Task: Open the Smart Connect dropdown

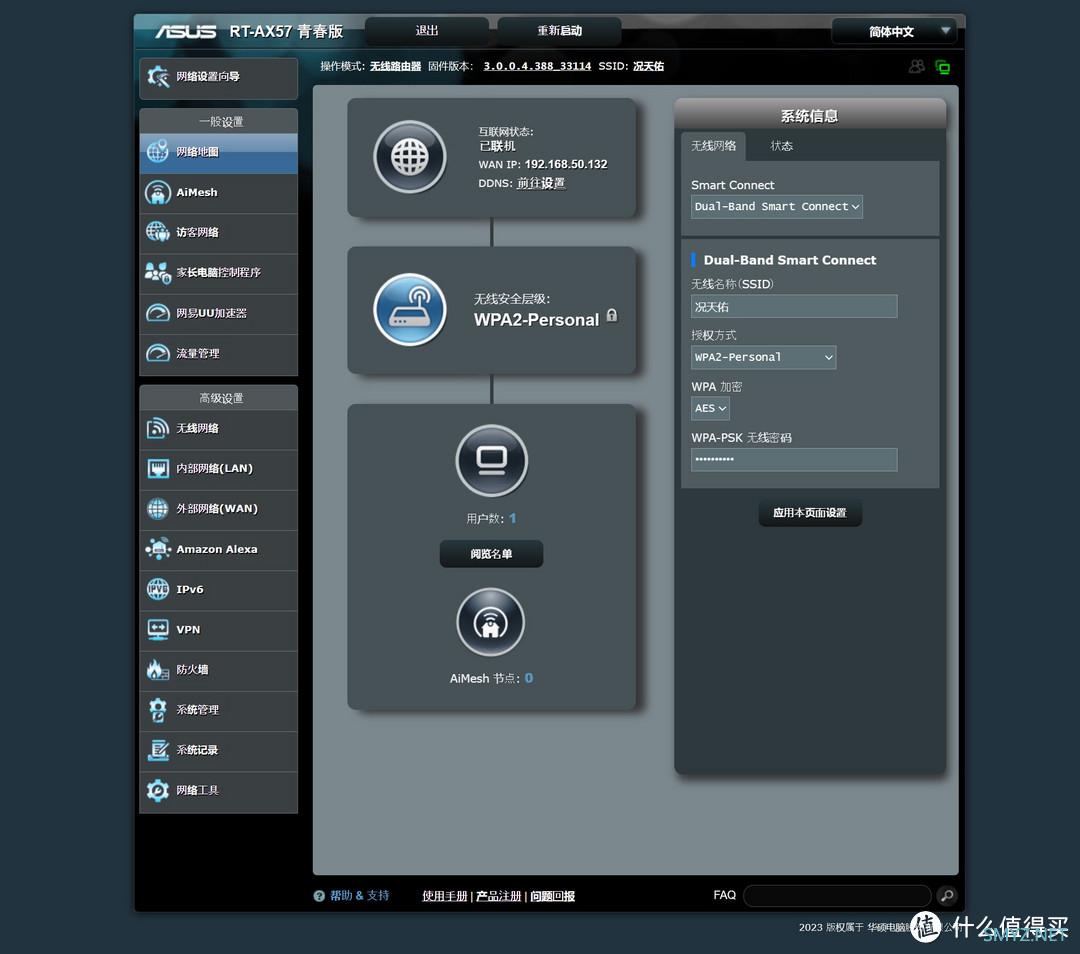Action: 777,207
